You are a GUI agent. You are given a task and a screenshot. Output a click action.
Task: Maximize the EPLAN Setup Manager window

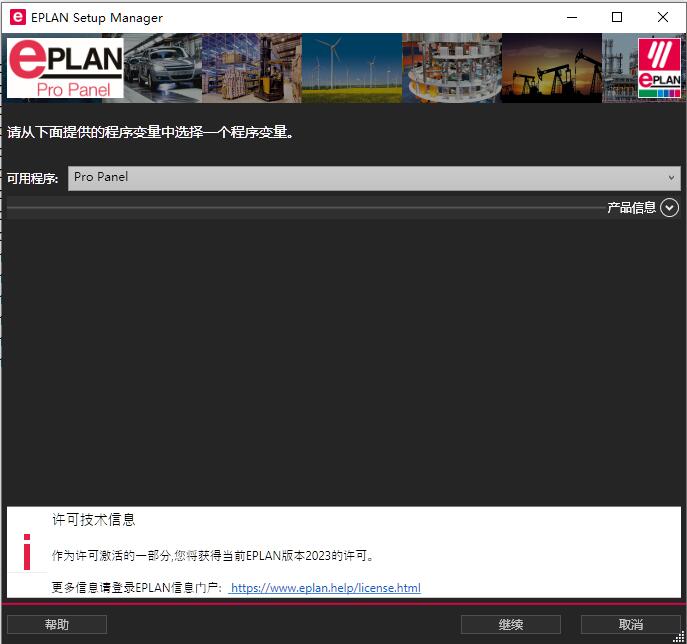[617, 18]
